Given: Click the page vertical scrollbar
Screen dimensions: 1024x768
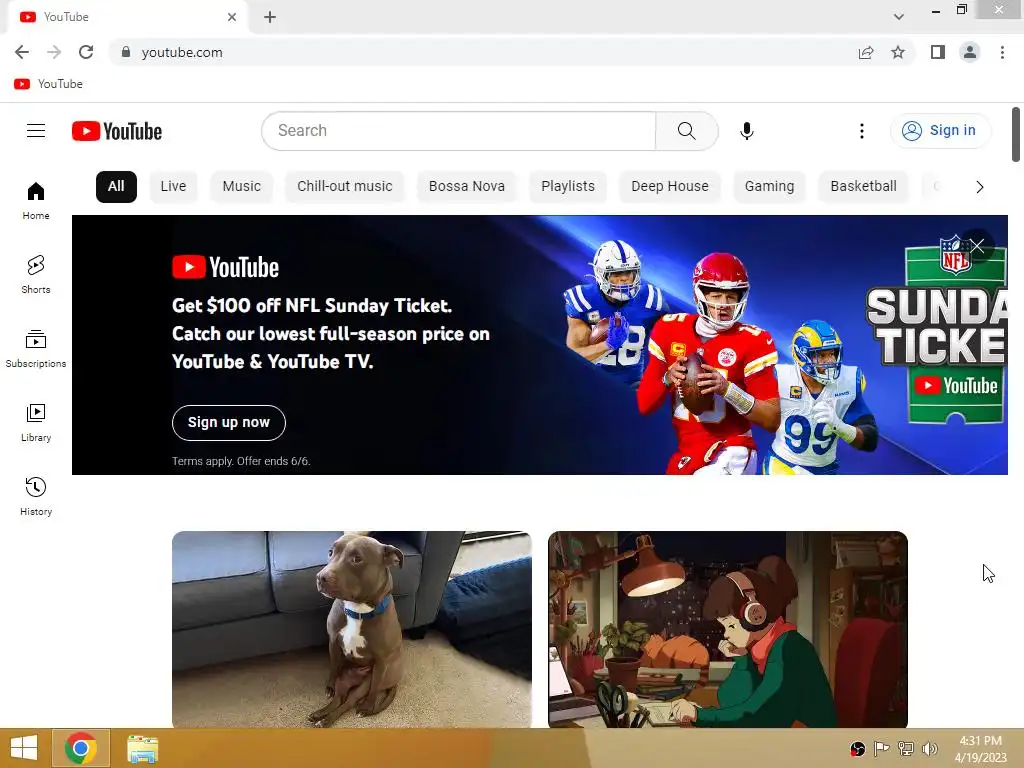Looking at the screenshot, I should click(1016, 135).
